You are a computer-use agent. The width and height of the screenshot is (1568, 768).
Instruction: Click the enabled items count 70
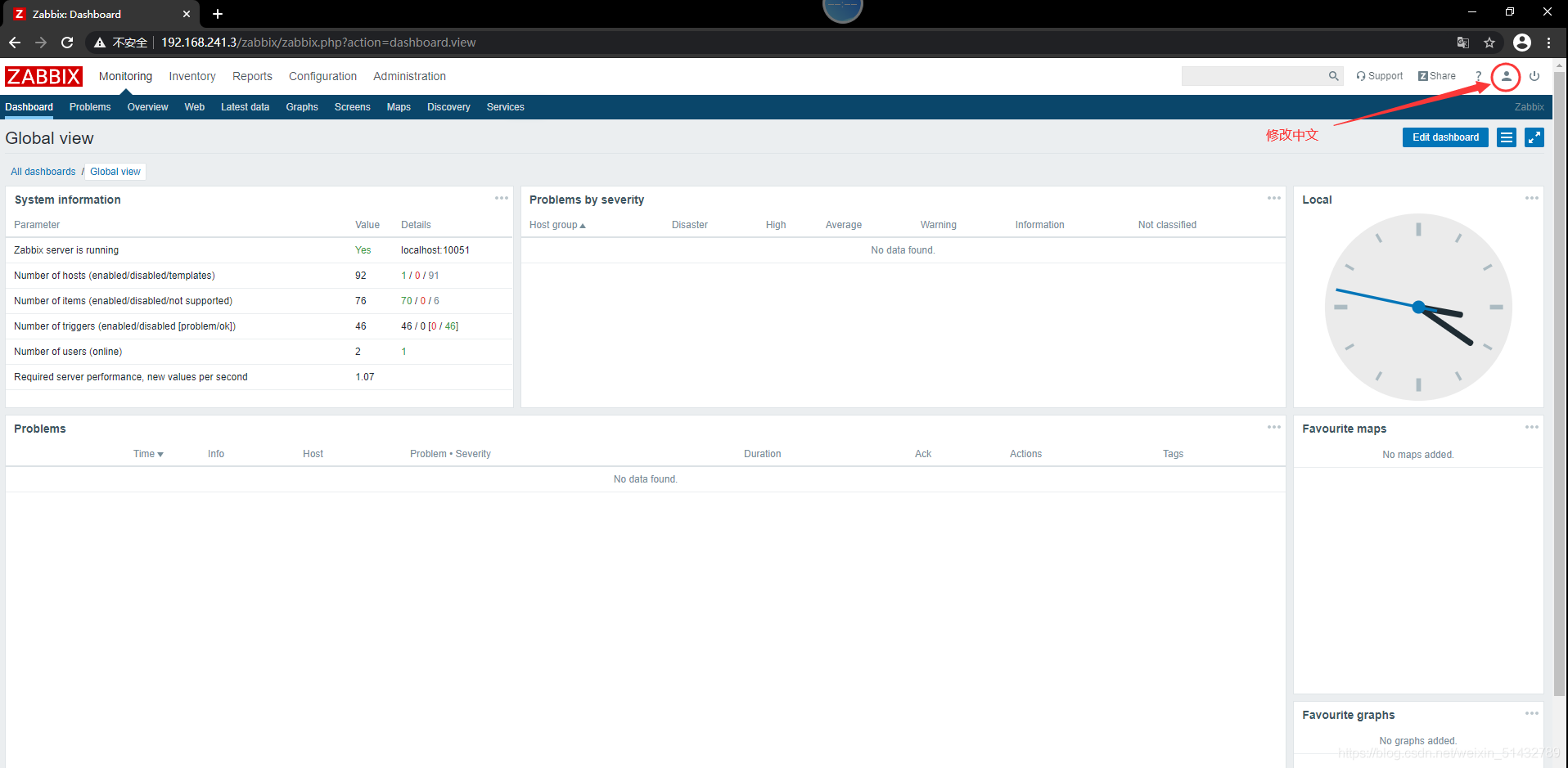point(406,301)
